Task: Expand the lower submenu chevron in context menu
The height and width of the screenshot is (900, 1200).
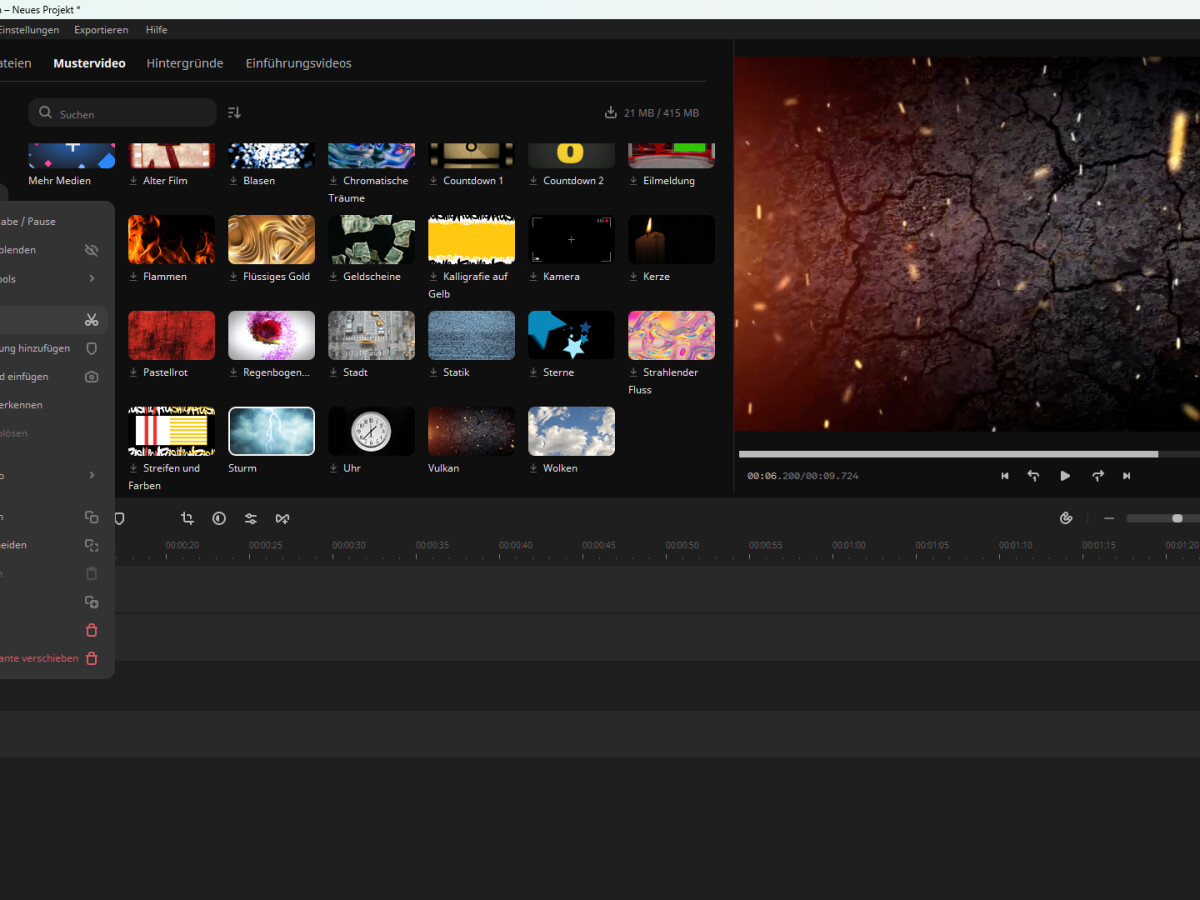Action: [92, 475]
